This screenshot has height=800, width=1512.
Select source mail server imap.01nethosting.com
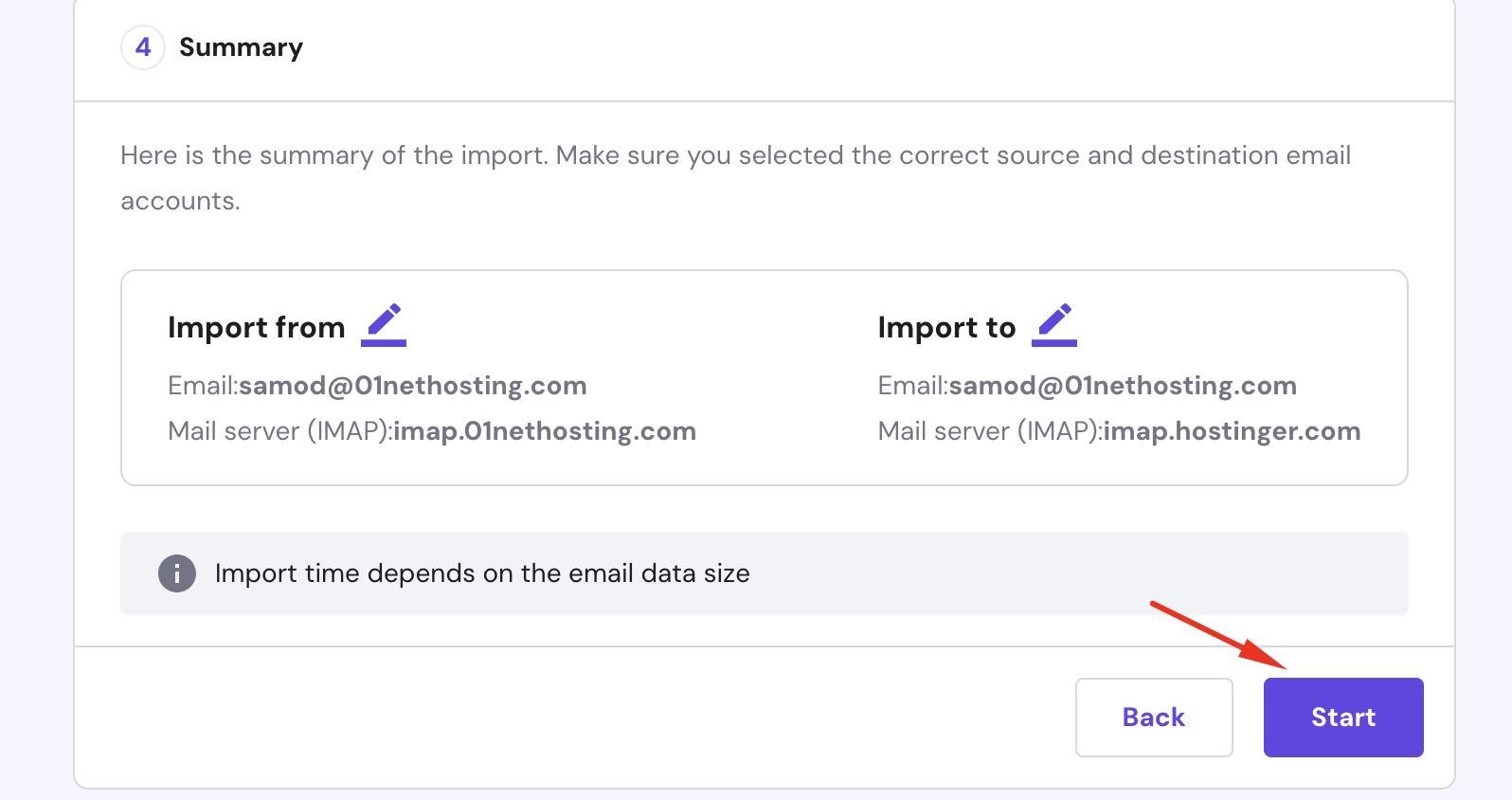pos(545,431)
